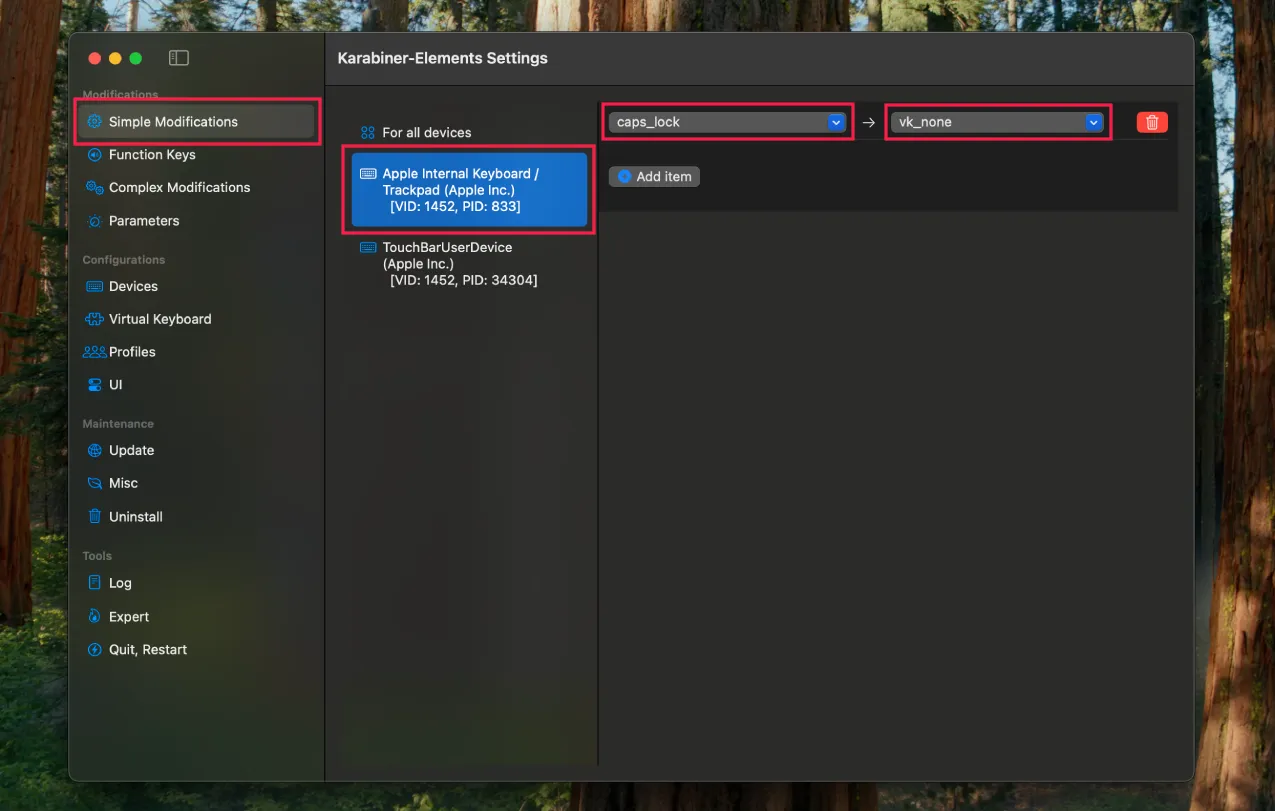Viewport: 1275px width, 811px height.
Task: Click the Log document icon
Action: (95, 583)
